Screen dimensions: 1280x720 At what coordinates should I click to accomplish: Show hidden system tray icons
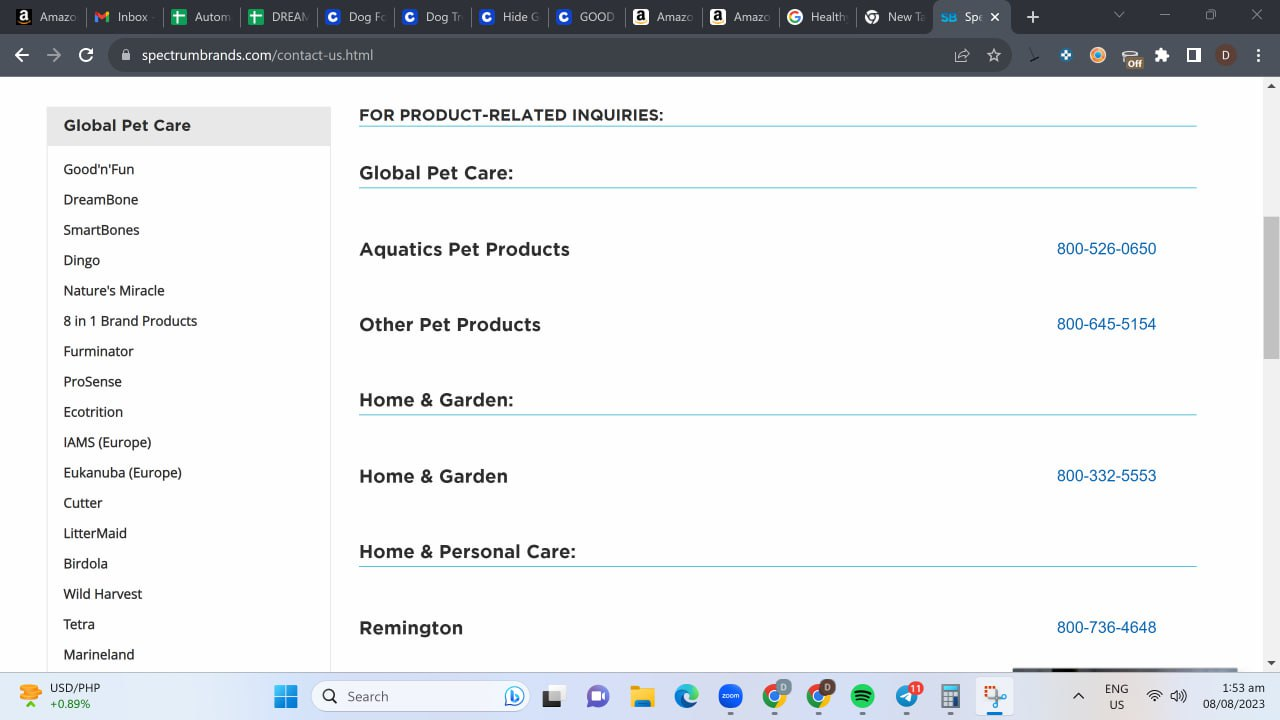click(1078, 696)
